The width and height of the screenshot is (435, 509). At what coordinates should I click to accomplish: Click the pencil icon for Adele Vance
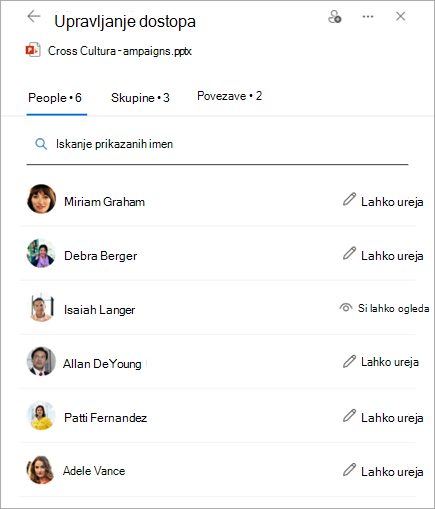349,469
